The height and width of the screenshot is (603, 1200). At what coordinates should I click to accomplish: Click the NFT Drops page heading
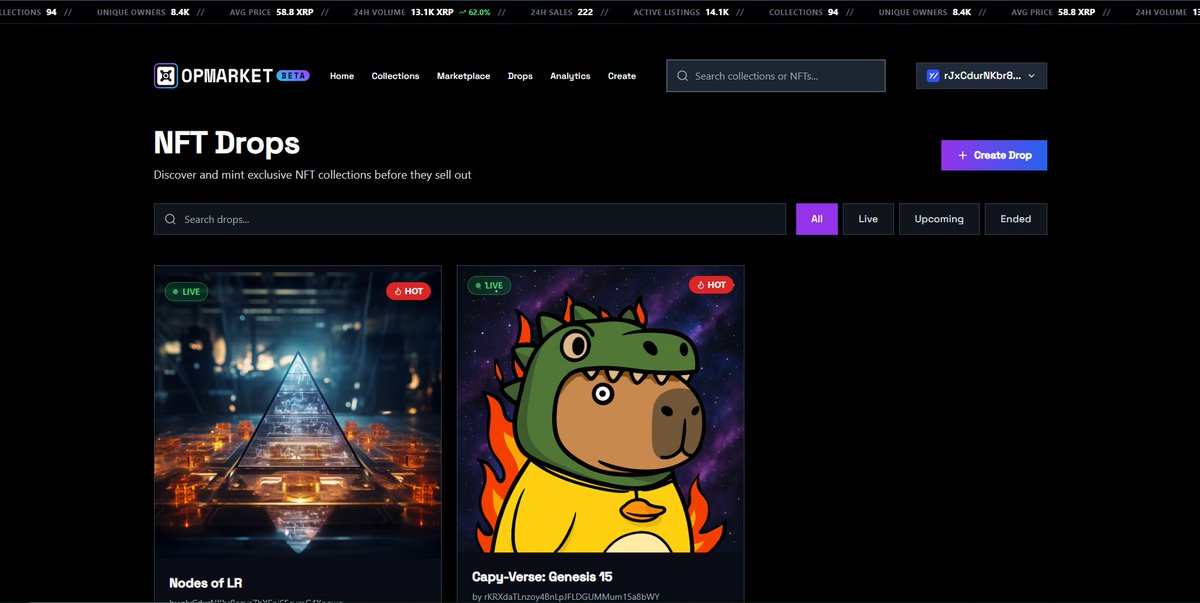click(x=227, y=143)
